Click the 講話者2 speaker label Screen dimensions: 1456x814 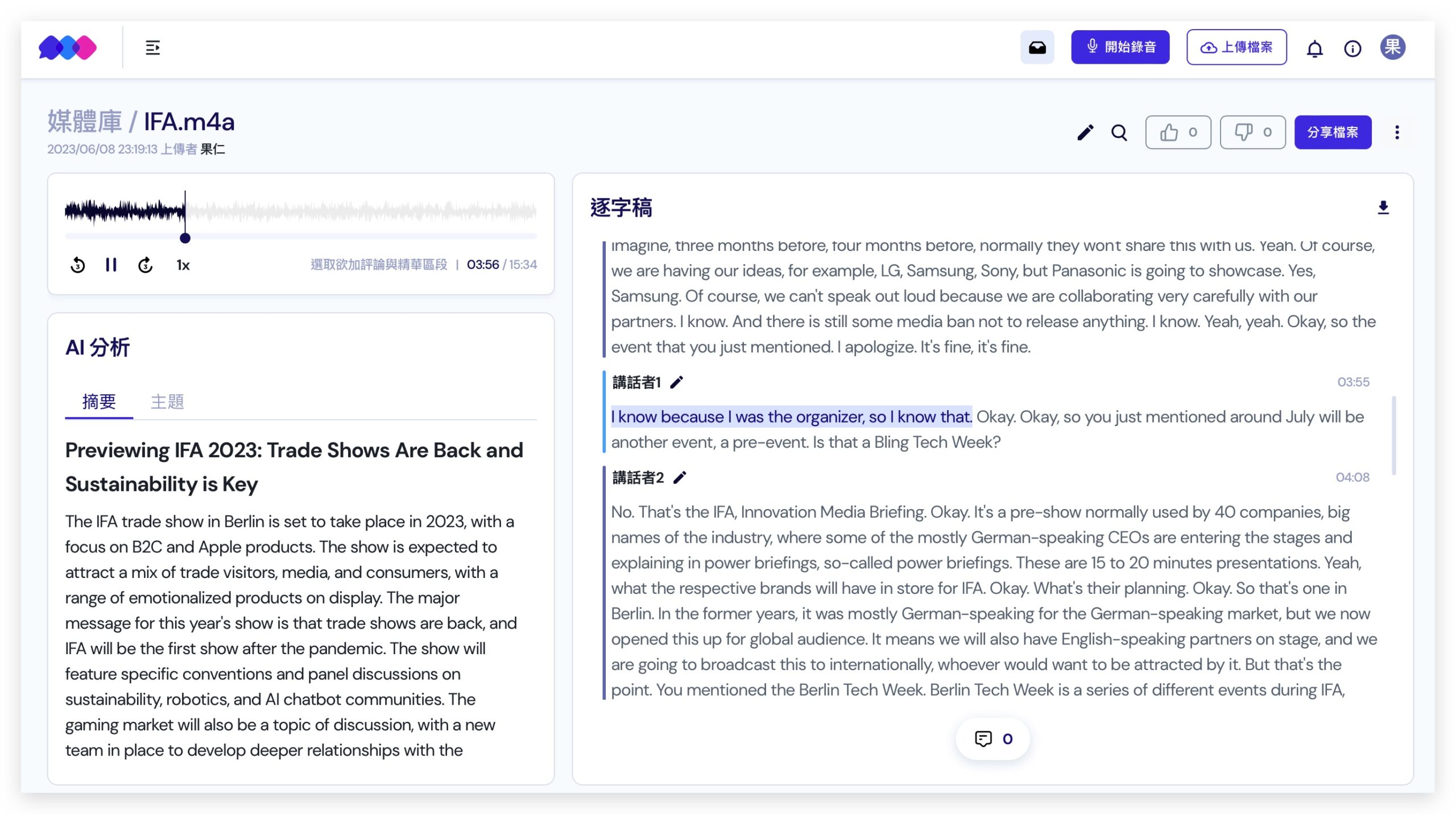[x=638, y=478]
